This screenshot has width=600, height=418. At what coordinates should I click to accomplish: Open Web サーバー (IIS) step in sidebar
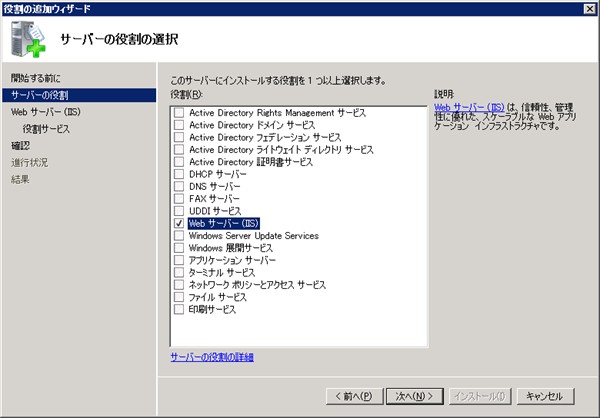[46, 112]
